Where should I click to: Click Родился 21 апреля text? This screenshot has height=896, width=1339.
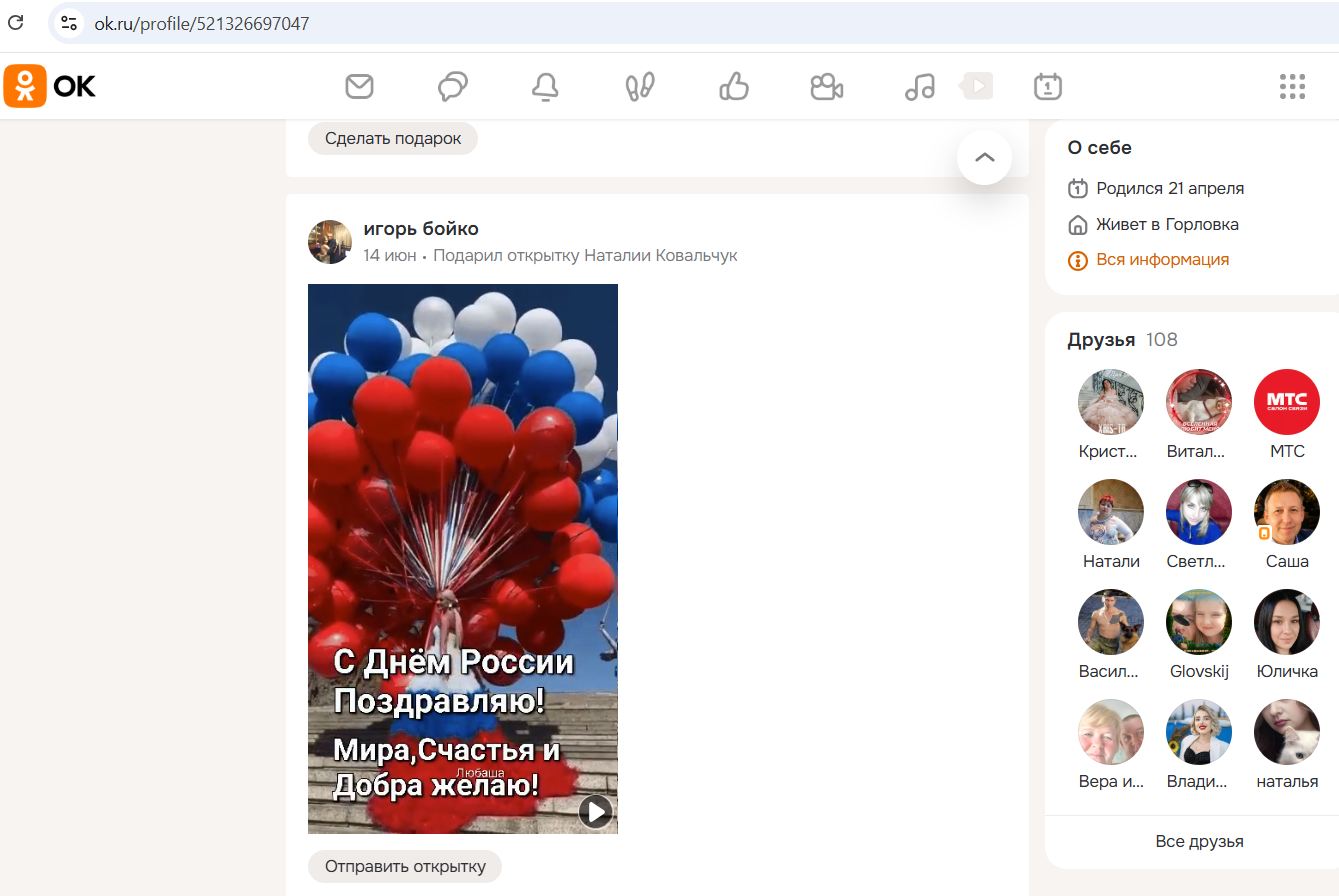click(1170, 188)
